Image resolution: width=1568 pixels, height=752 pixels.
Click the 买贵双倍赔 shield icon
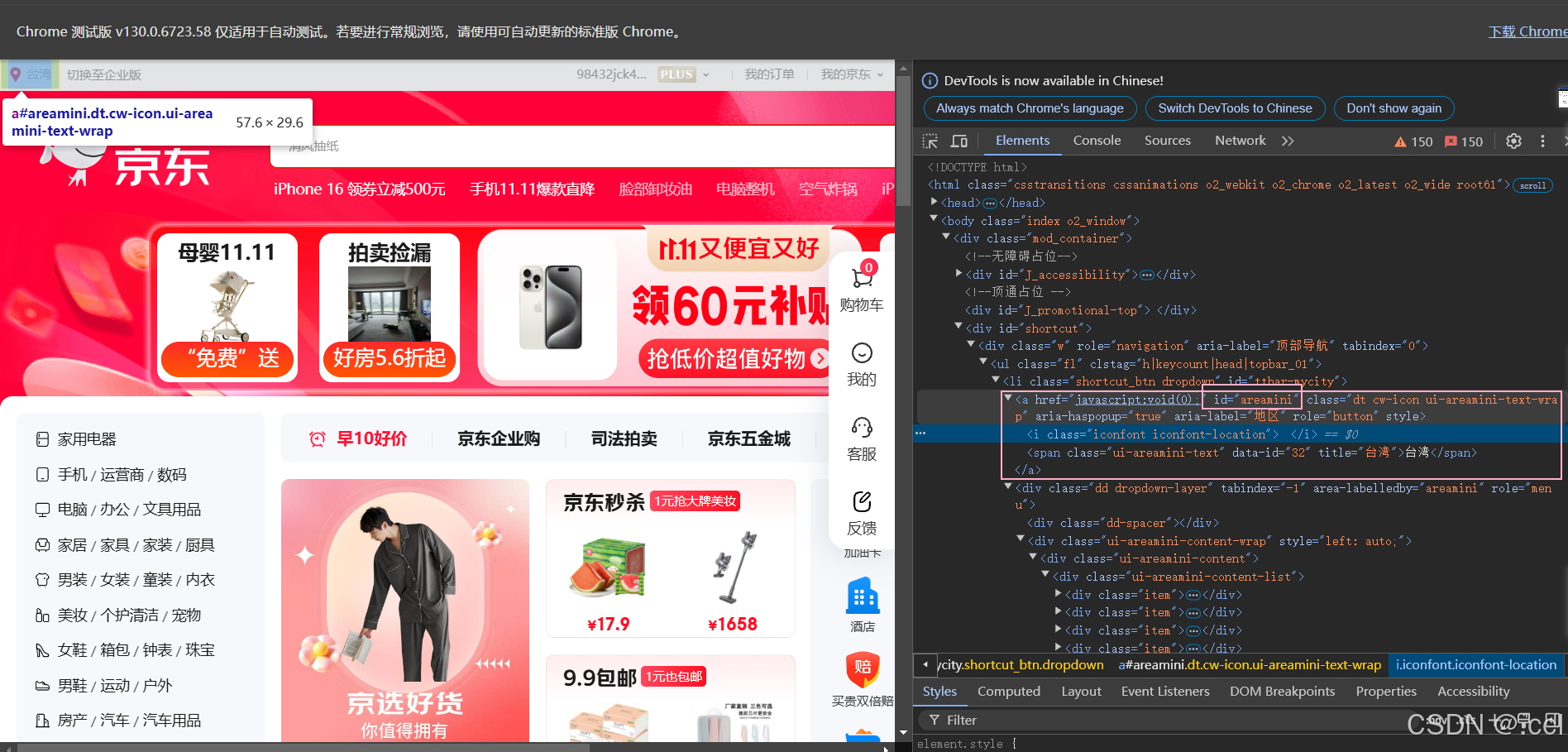pos(863,669)
